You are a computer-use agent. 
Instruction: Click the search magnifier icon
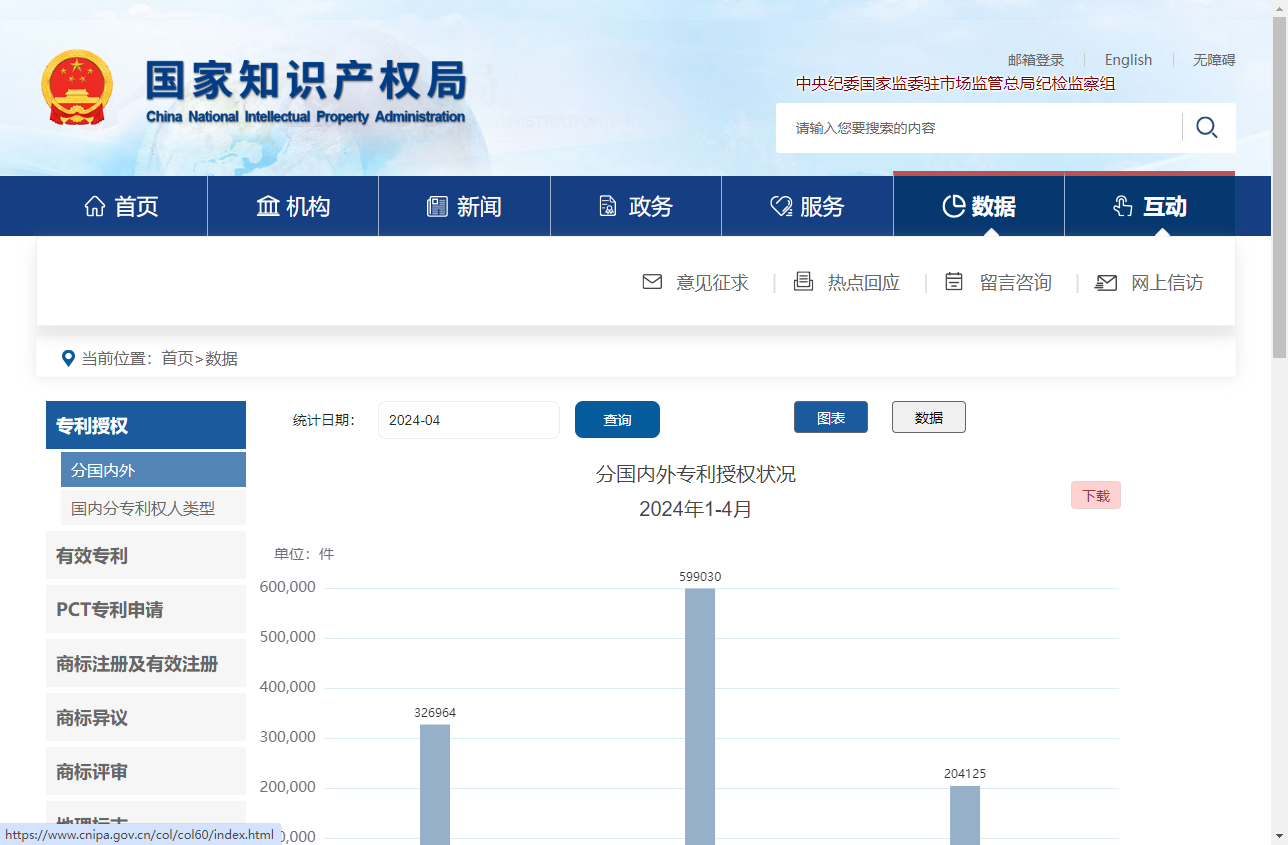tap(1206, 128)
